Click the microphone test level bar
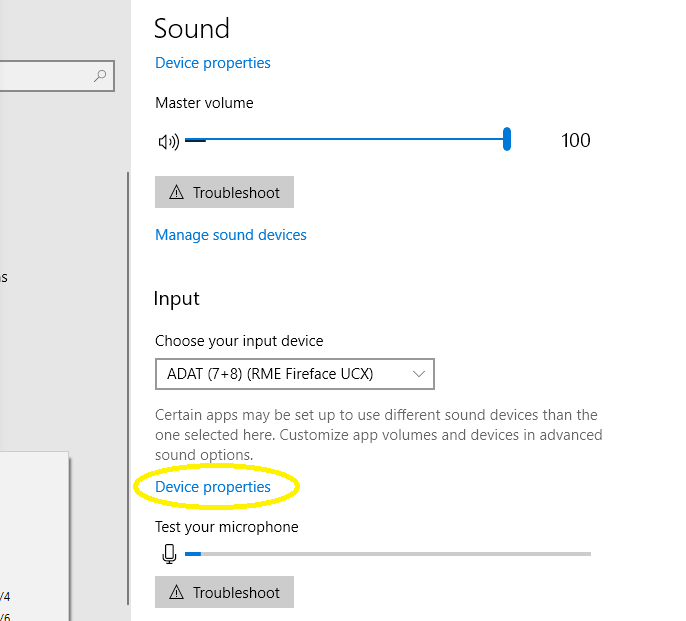Image resolution: width=686 pixels, height=621 pixels. pyautogui.click(x=388, y=553)
